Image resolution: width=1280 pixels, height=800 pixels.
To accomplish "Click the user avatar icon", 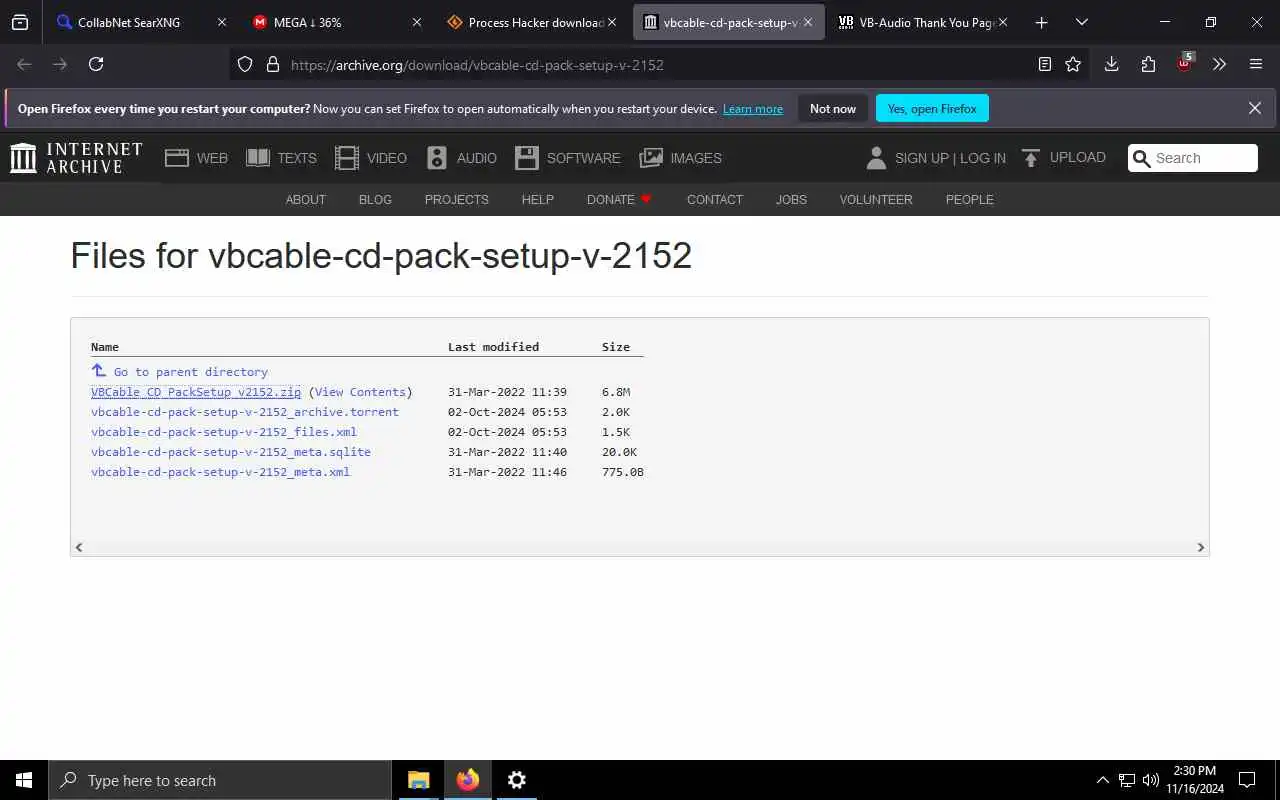I will (876, 158).
